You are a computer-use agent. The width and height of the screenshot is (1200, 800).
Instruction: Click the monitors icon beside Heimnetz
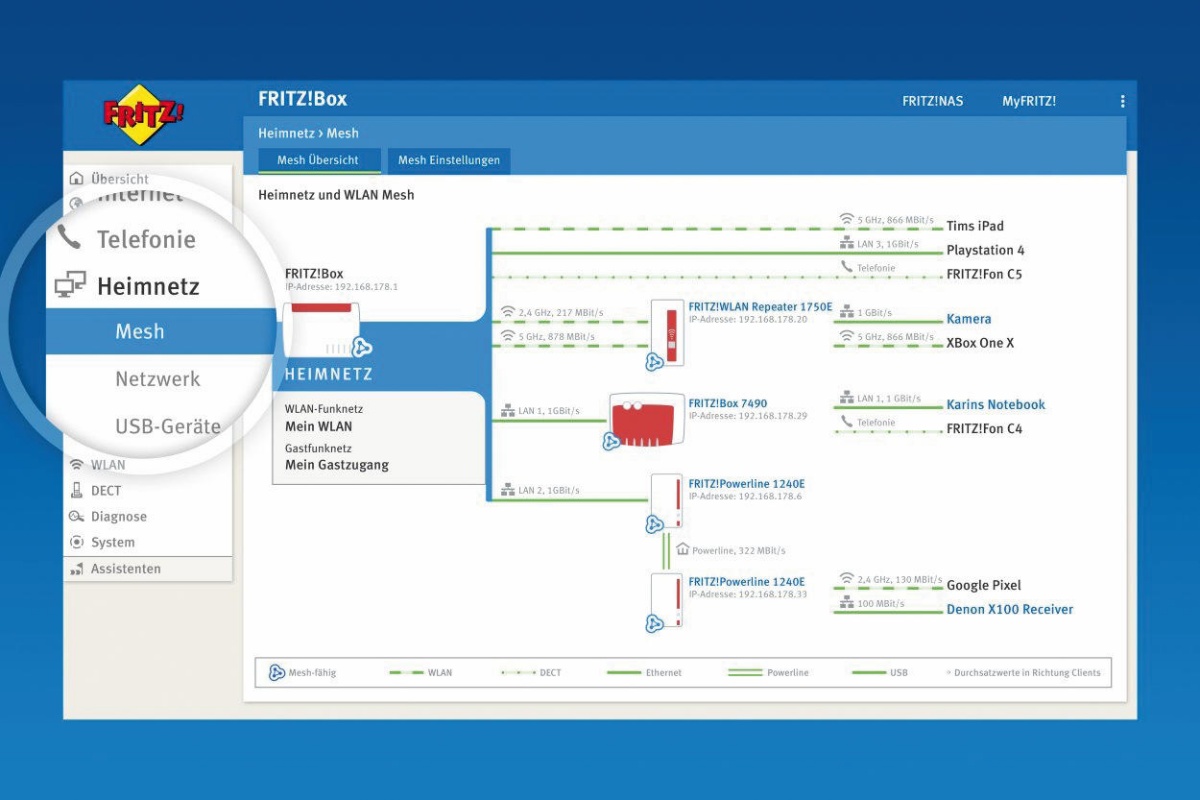click(x=70, y=286)
